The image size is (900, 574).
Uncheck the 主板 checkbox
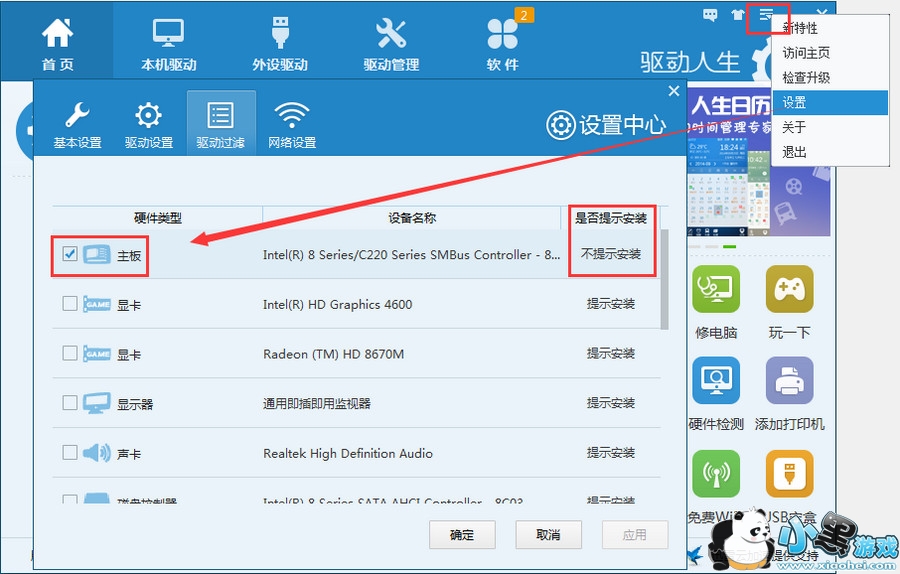coord(69,254)
